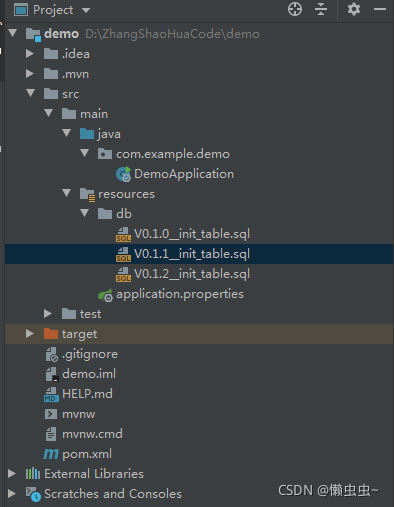
Task: Click the External Libraries bar icon
Action: tap(33, 473)
